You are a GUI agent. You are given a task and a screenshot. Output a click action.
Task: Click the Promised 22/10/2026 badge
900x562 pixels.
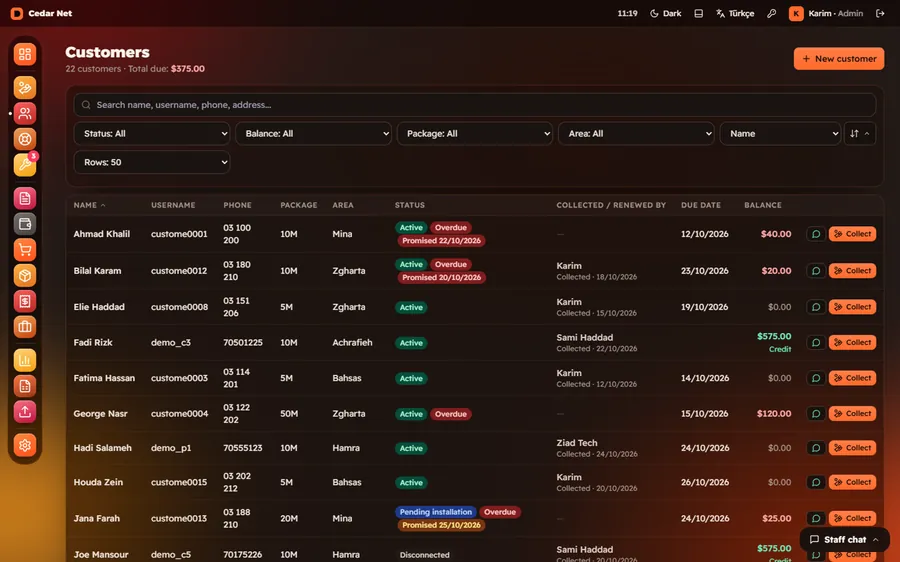tap(441, 241)
